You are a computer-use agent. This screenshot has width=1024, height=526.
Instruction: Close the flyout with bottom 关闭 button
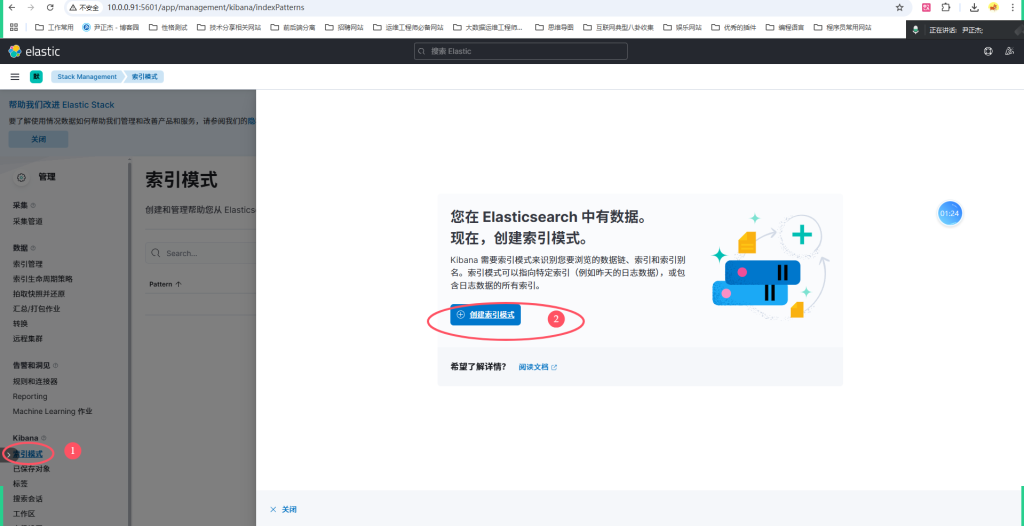[x=283, y=509]
